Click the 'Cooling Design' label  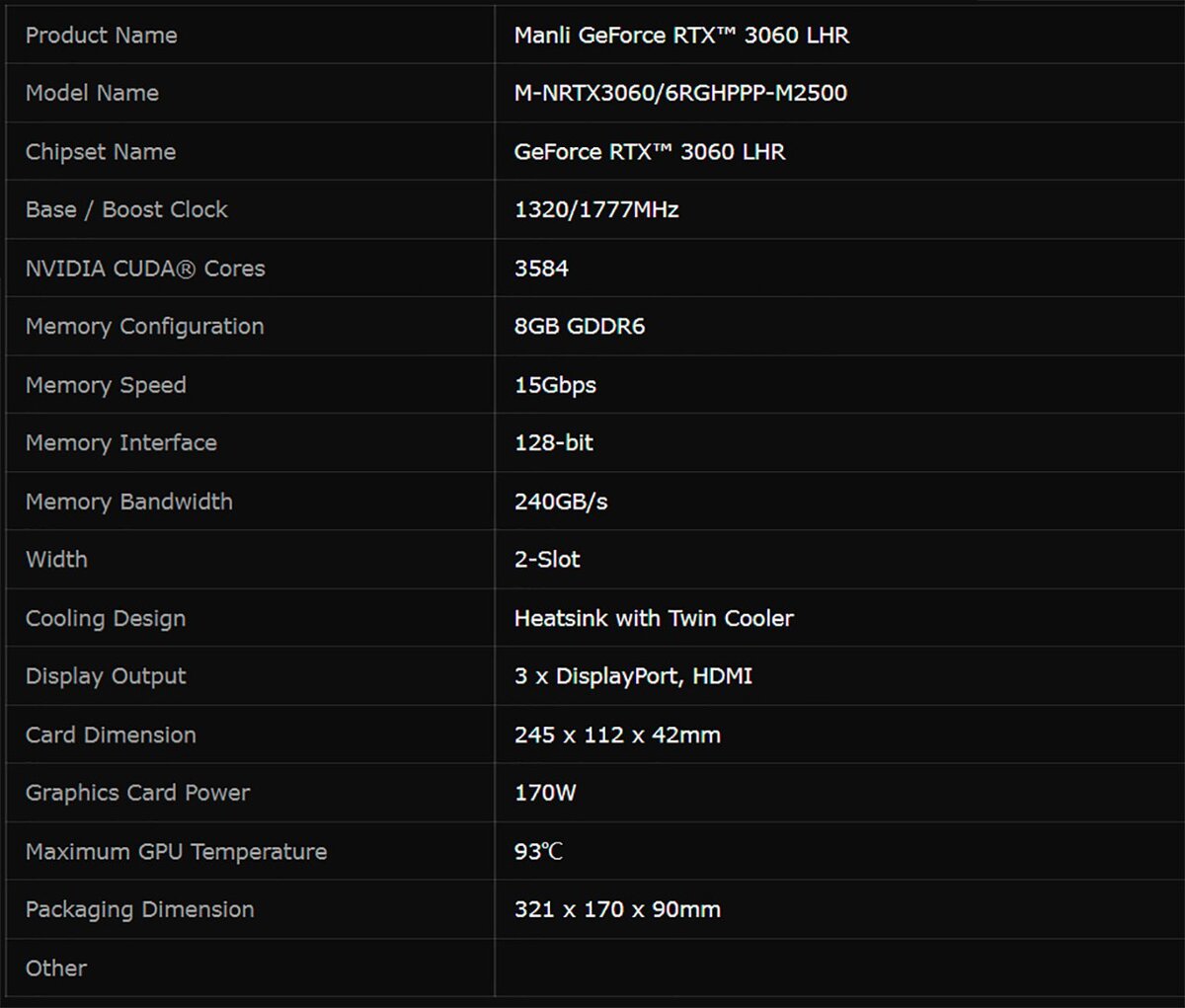(106, 619)
